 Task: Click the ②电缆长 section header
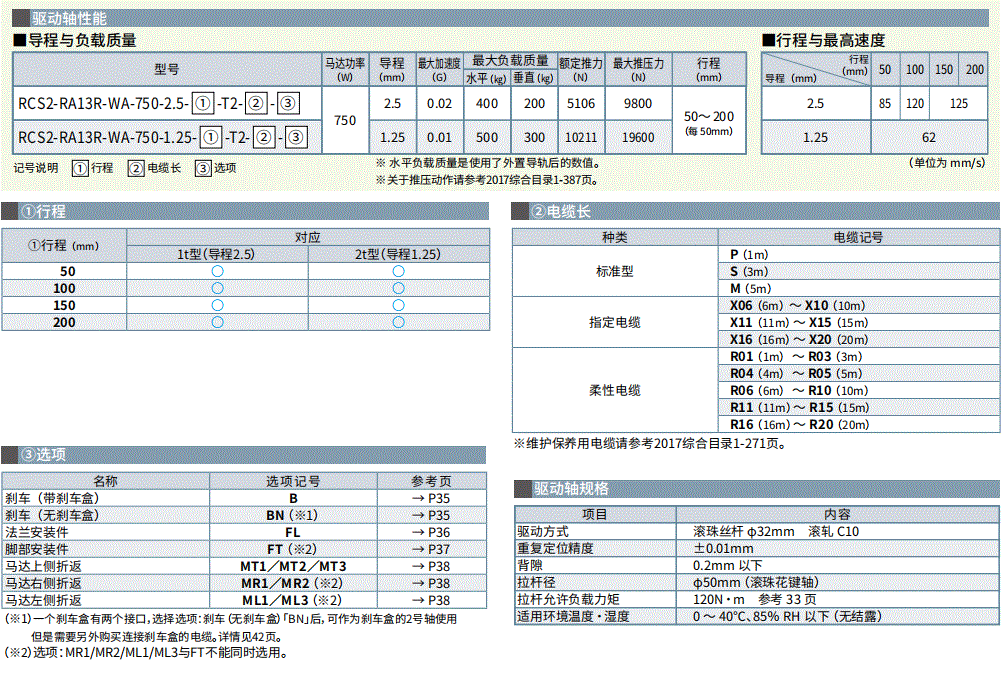[756, 211]
